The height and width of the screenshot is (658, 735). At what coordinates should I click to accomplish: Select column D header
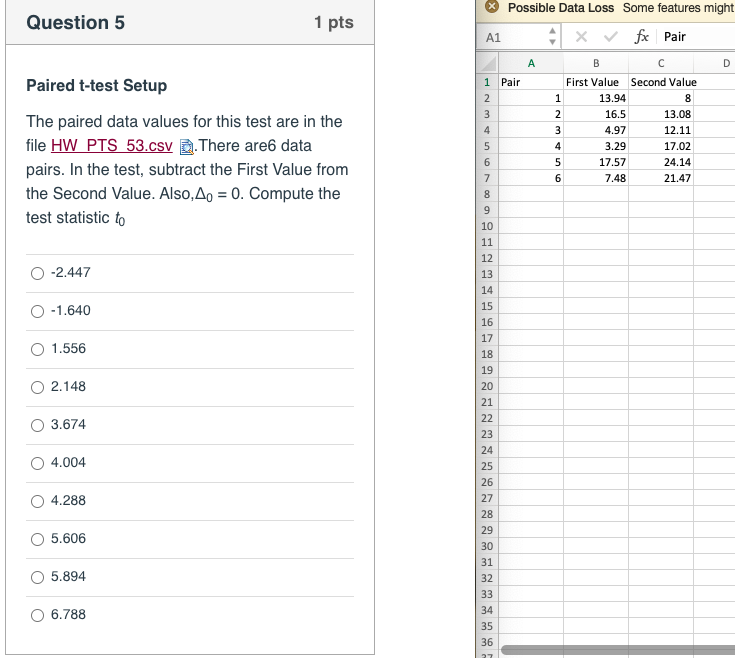714,63
